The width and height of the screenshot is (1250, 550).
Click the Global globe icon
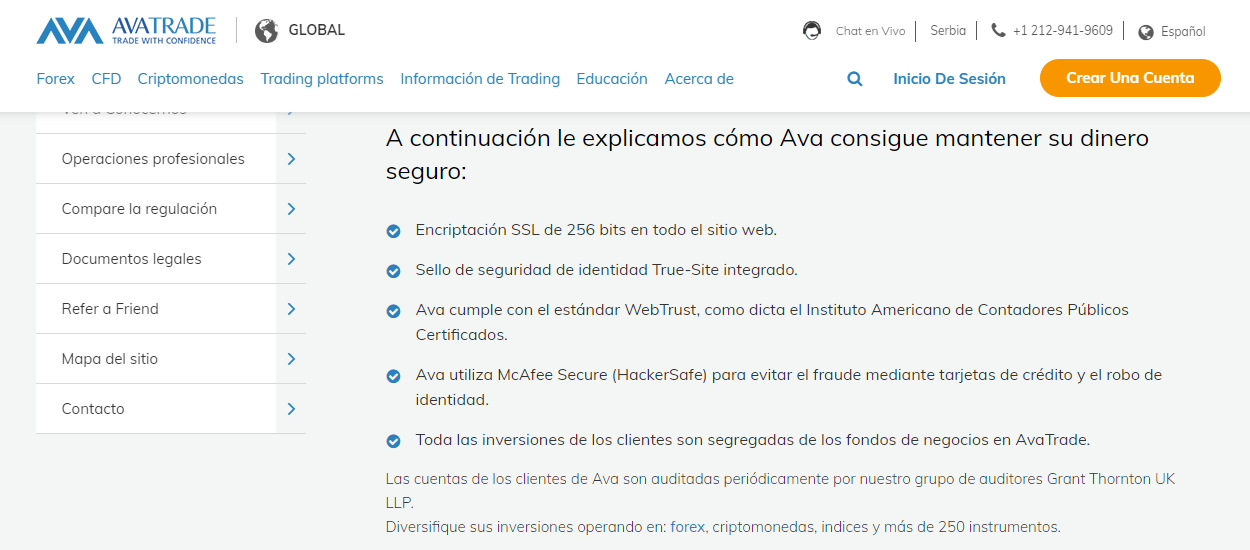[266, 31]
